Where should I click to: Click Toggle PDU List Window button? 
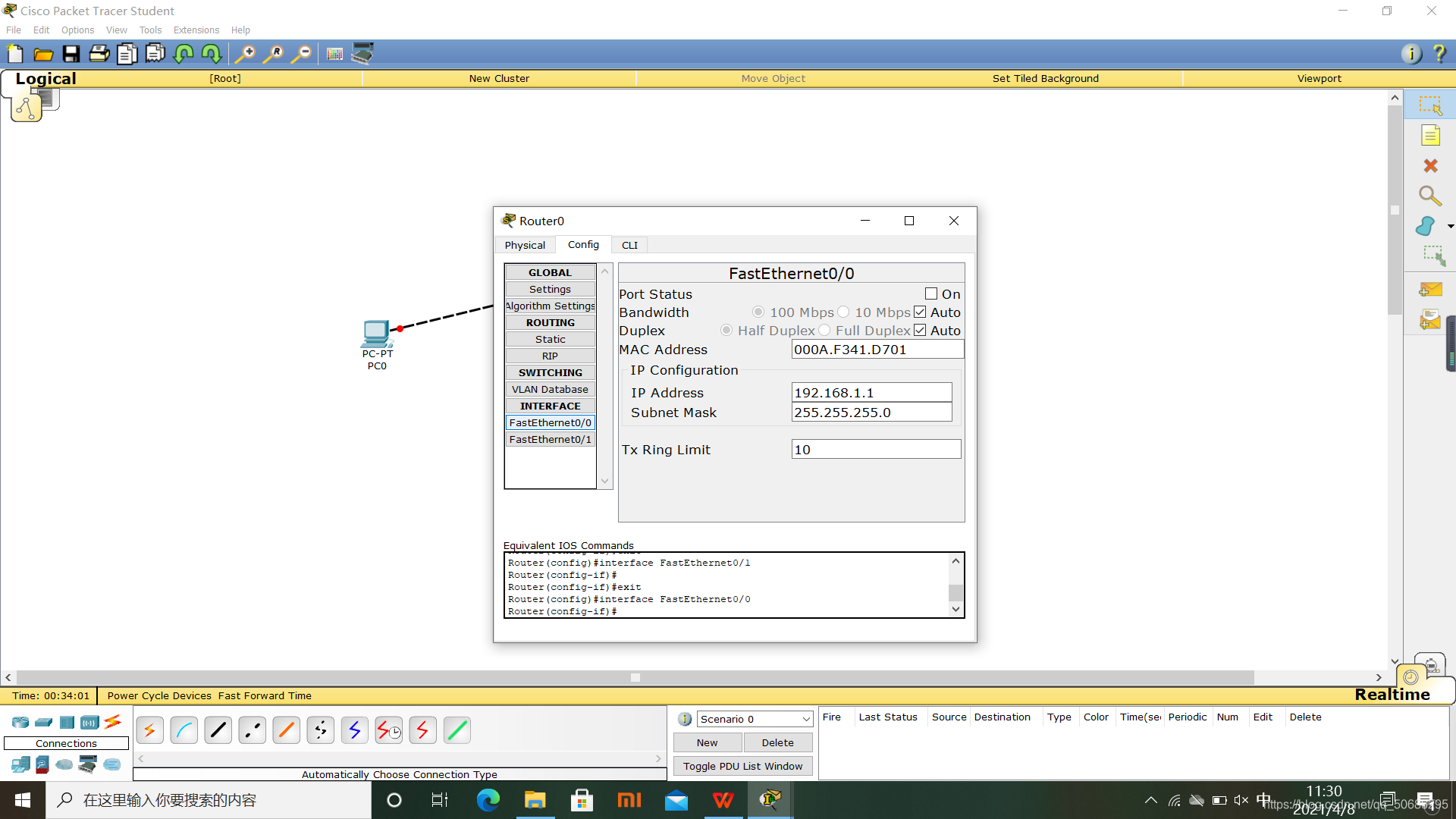(742, 766)
